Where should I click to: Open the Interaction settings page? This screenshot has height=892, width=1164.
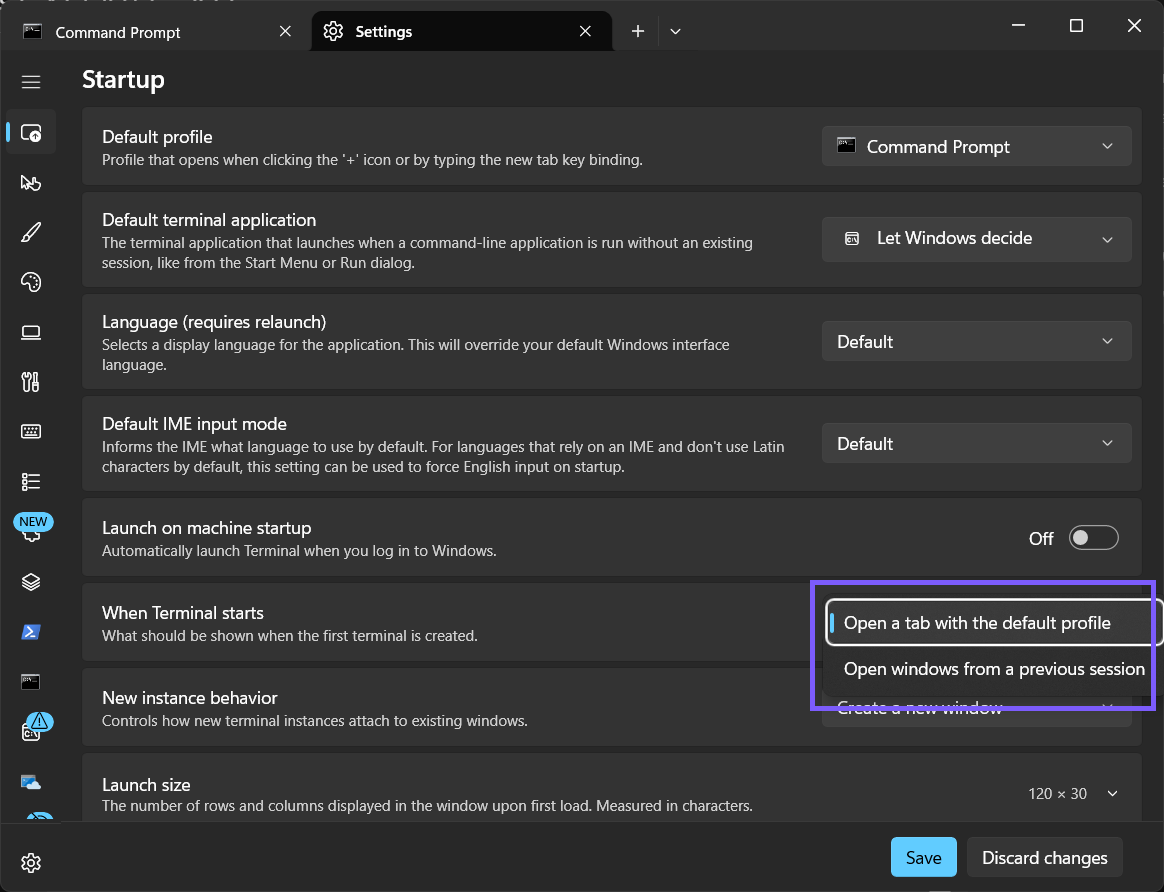[30, 183]
